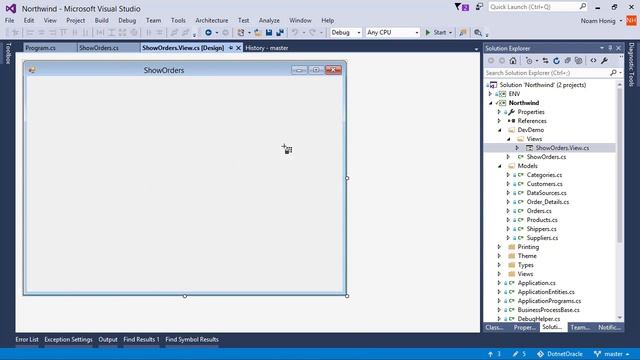This screenshot has width=640, height=360.
Task: Open the Architecture menu
Action: [211, 20]
